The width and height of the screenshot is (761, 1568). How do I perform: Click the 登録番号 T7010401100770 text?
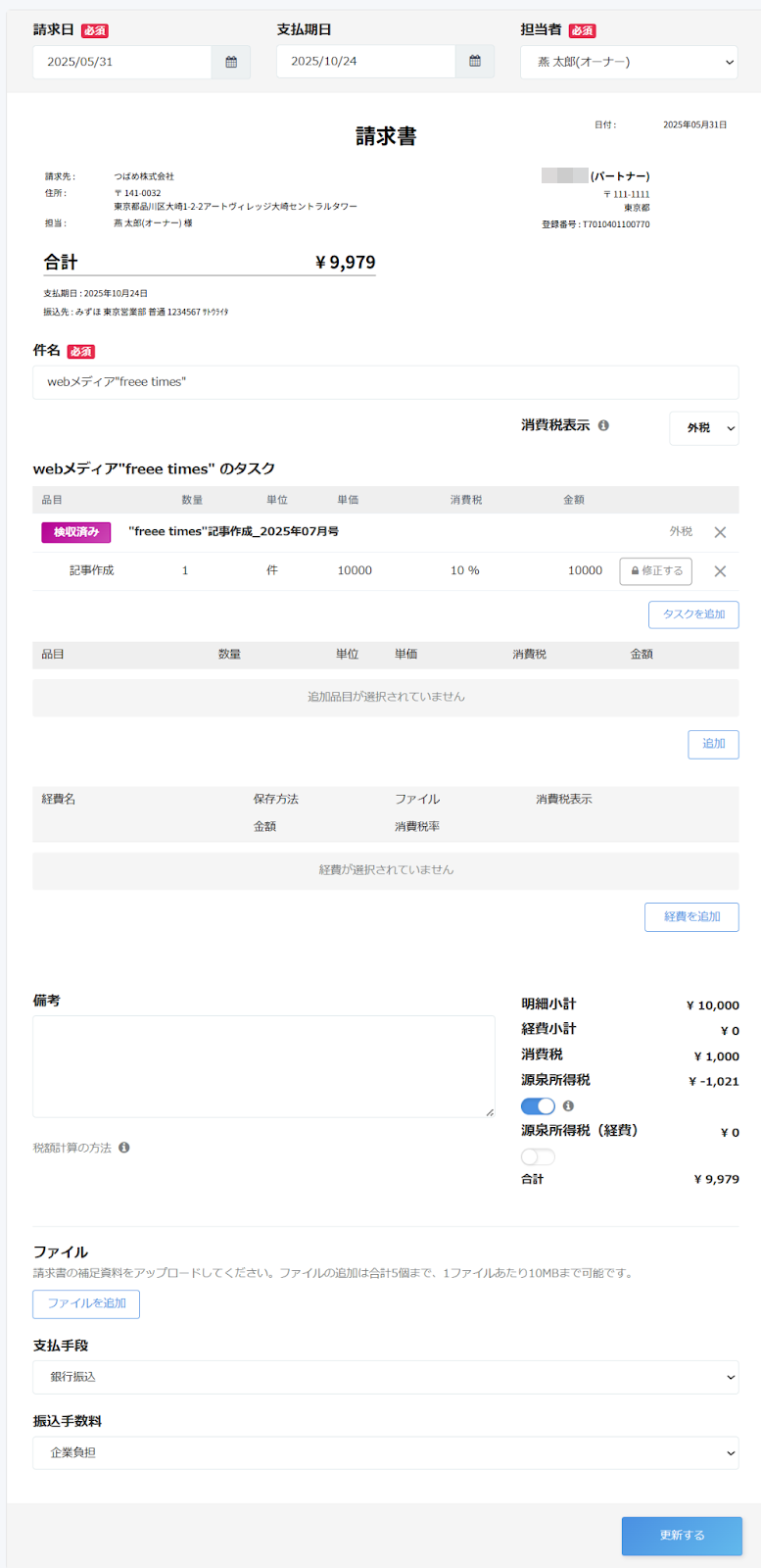595,224
